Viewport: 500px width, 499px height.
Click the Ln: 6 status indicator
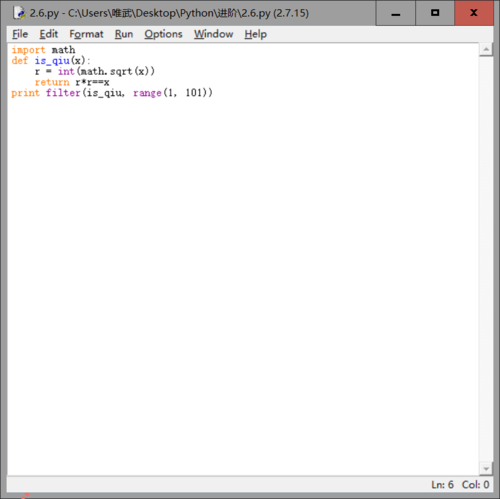tap(442, 484)
